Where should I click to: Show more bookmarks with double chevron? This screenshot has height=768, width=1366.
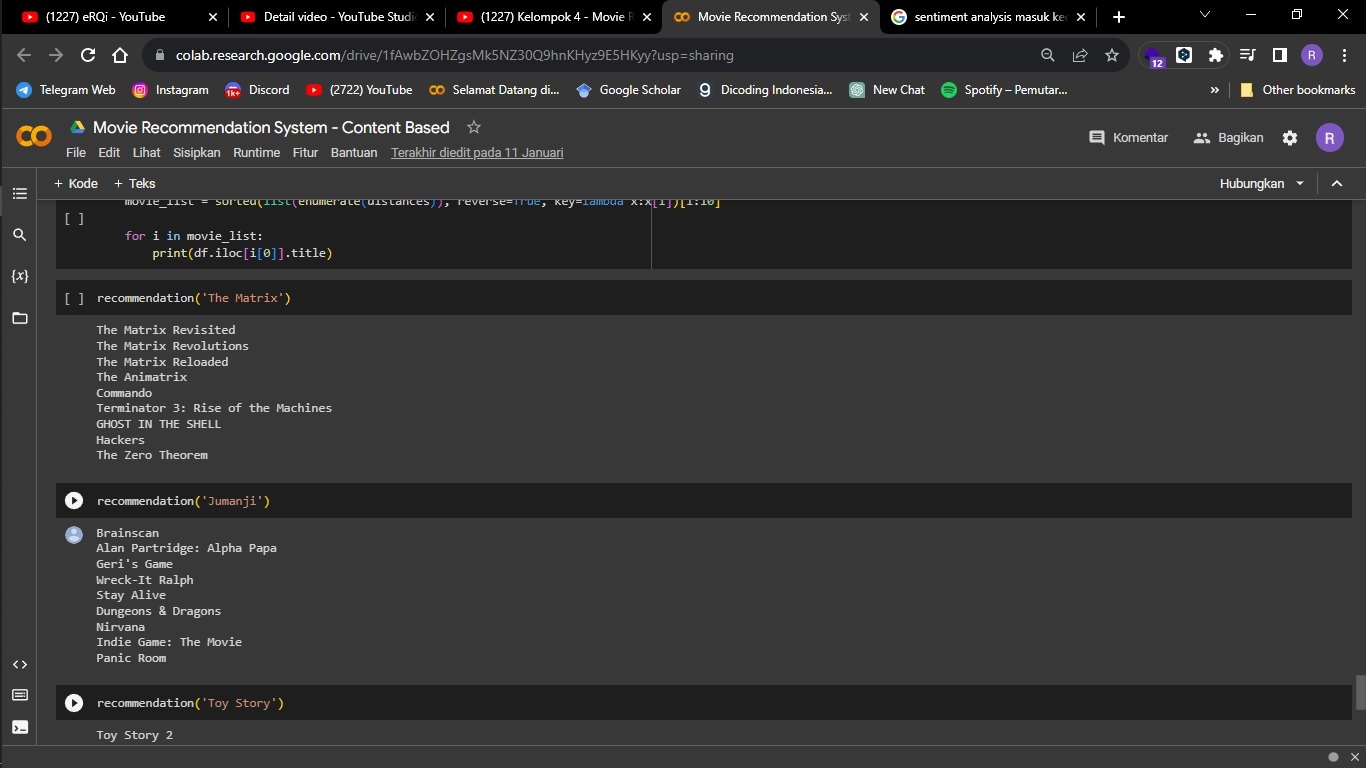(x=1215, y=90)
